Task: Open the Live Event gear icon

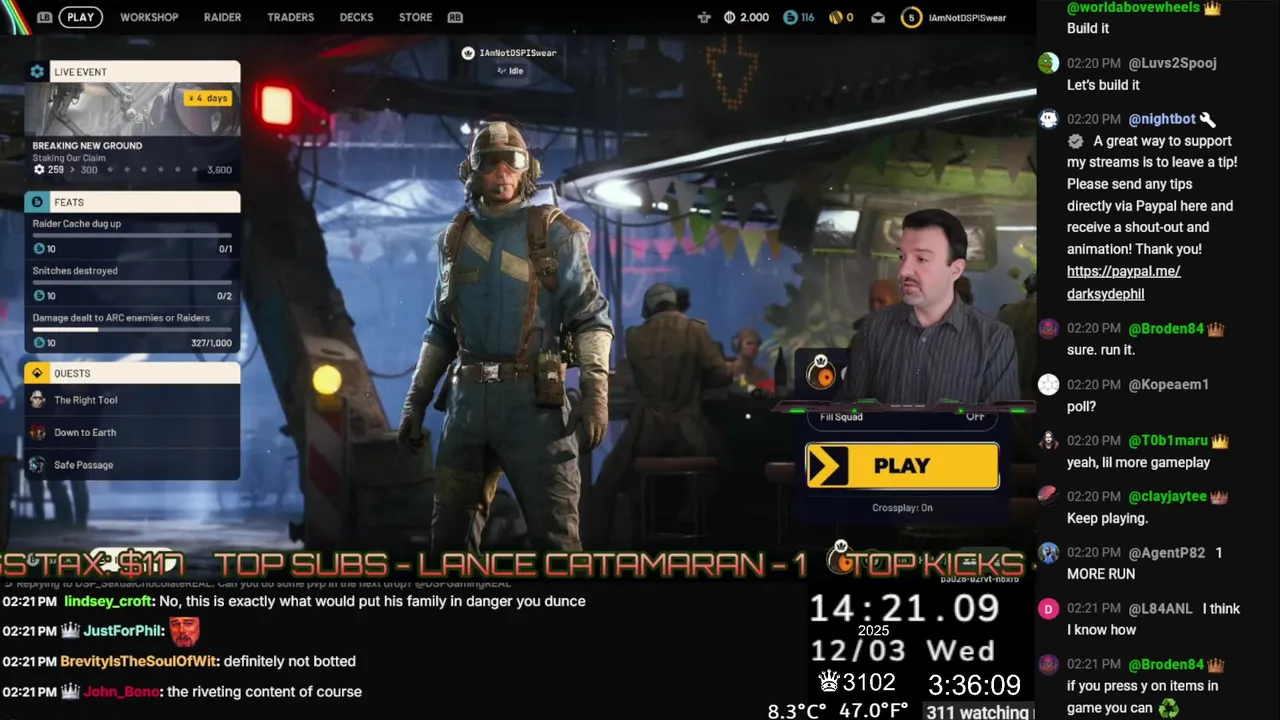Action: pyautogui.click(x=37, y=72)
